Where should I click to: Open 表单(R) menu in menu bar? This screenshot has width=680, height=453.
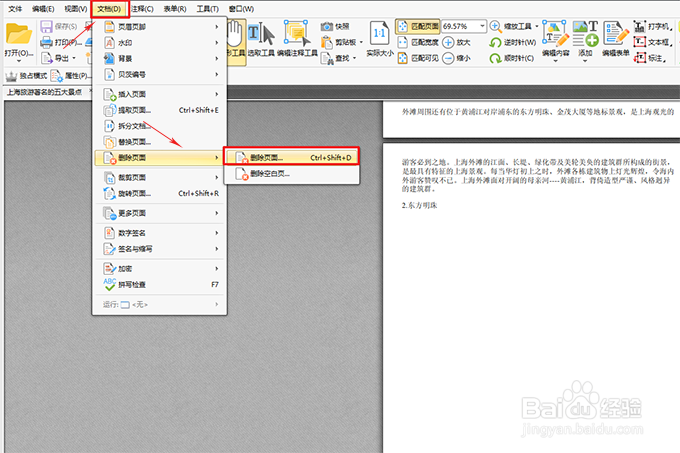pos(175,9)
